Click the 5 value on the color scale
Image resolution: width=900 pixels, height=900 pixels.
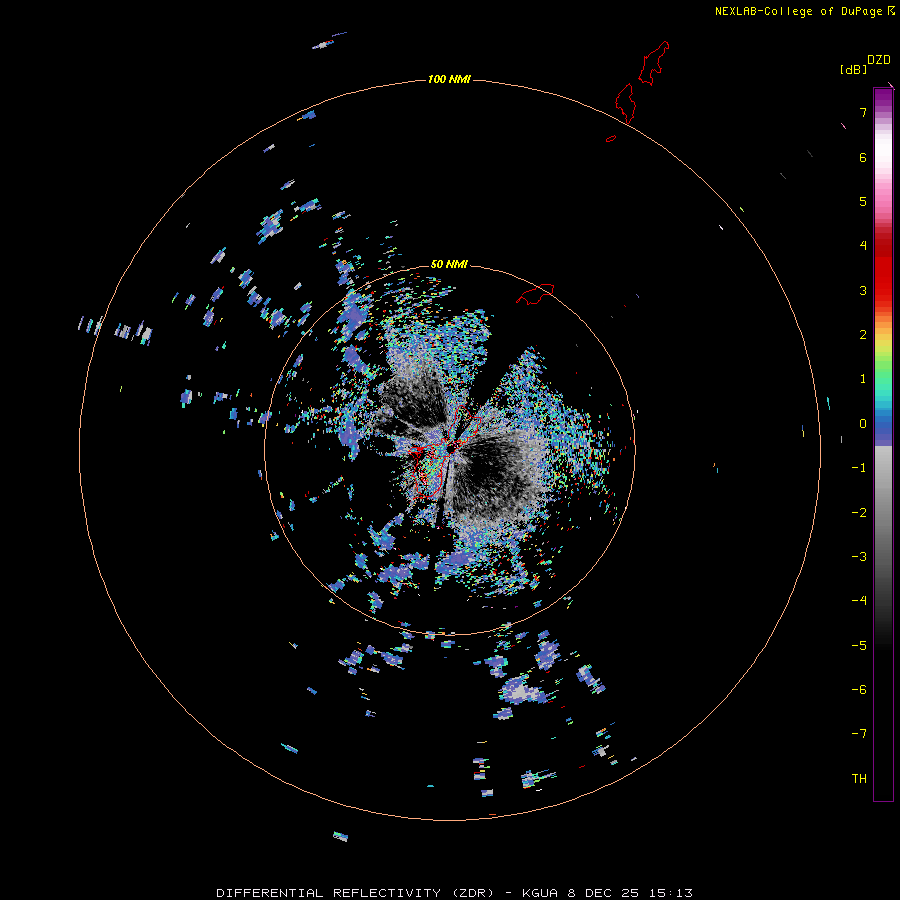click(x=863, y=201)
